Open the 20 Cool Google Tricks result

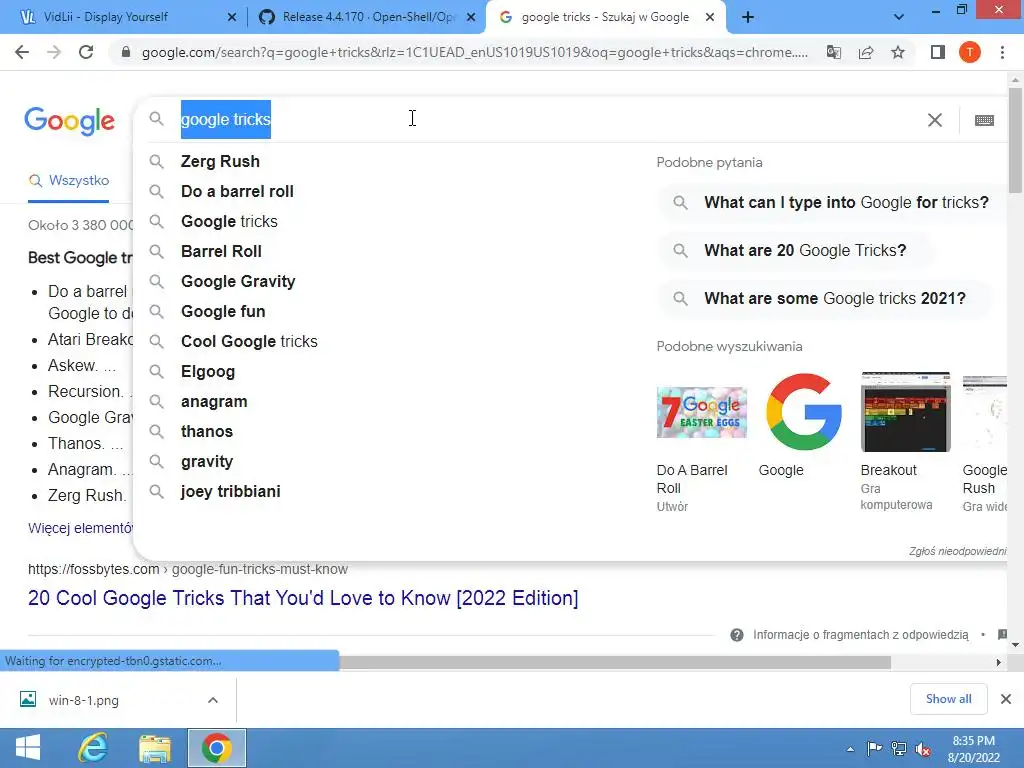click(x=303, y=598)
